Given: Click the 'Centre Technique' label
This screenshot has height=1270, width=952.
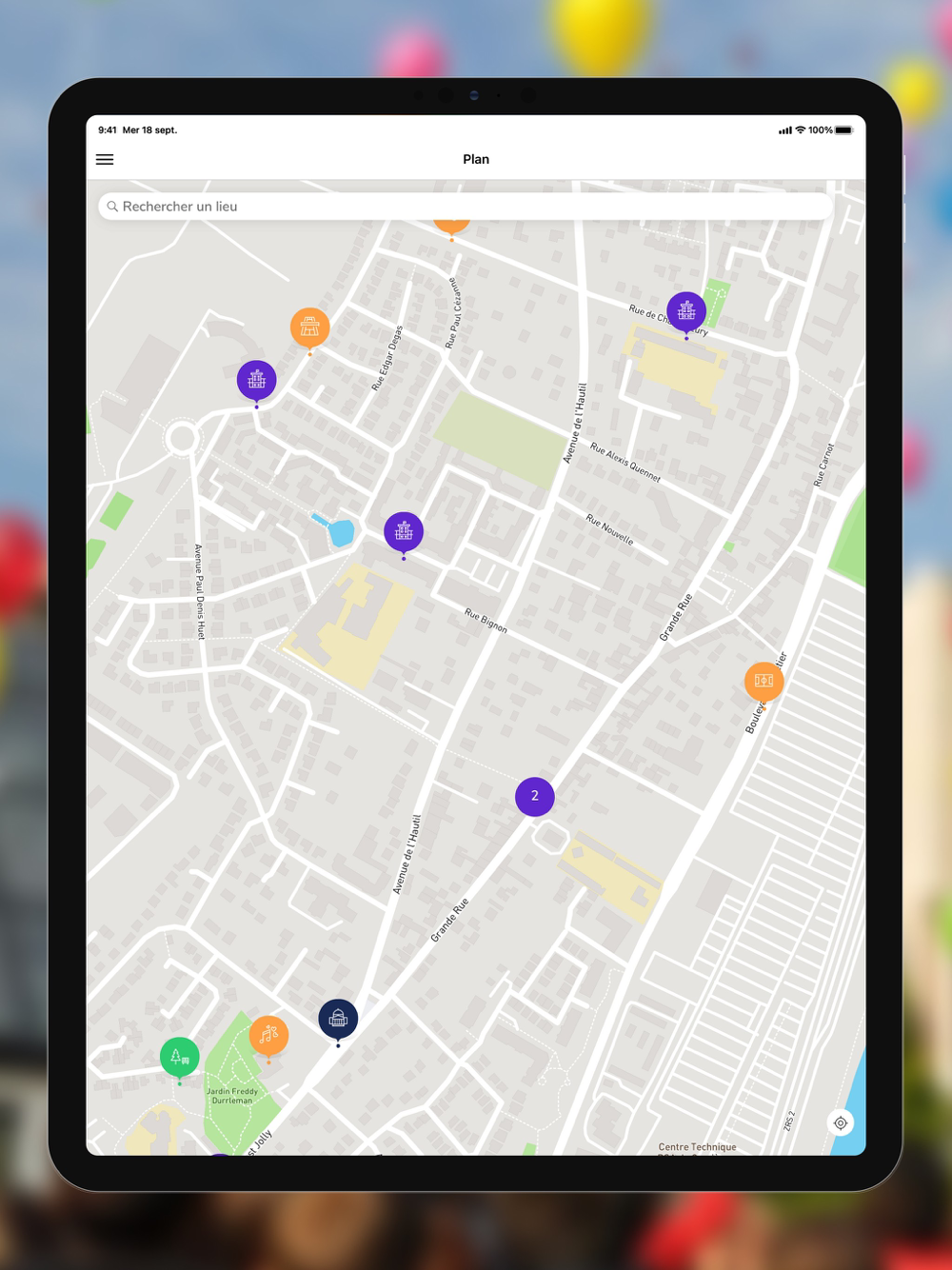Looking at the screenshot, I should (697, 1147).
